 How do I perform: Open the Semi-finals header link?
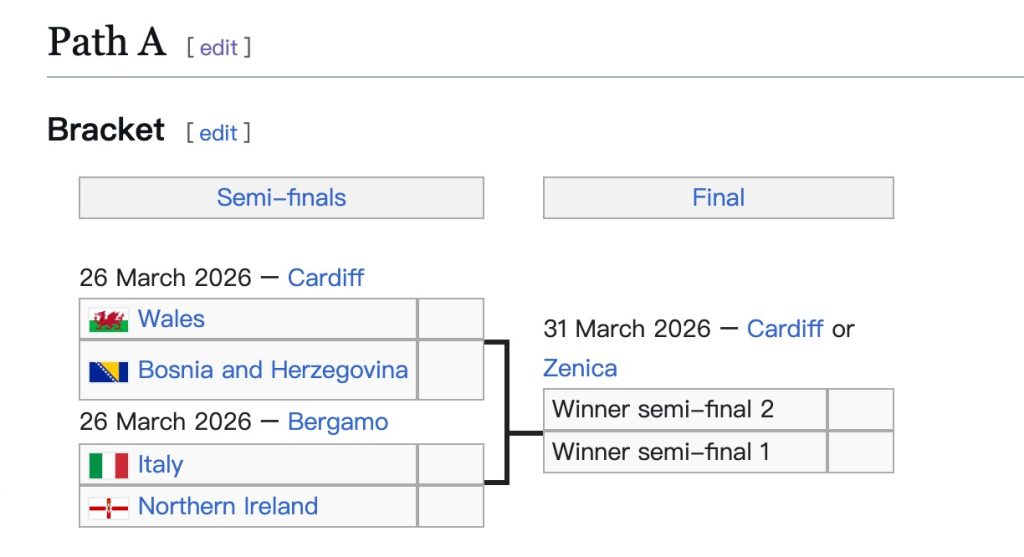[x=281, y=197]
